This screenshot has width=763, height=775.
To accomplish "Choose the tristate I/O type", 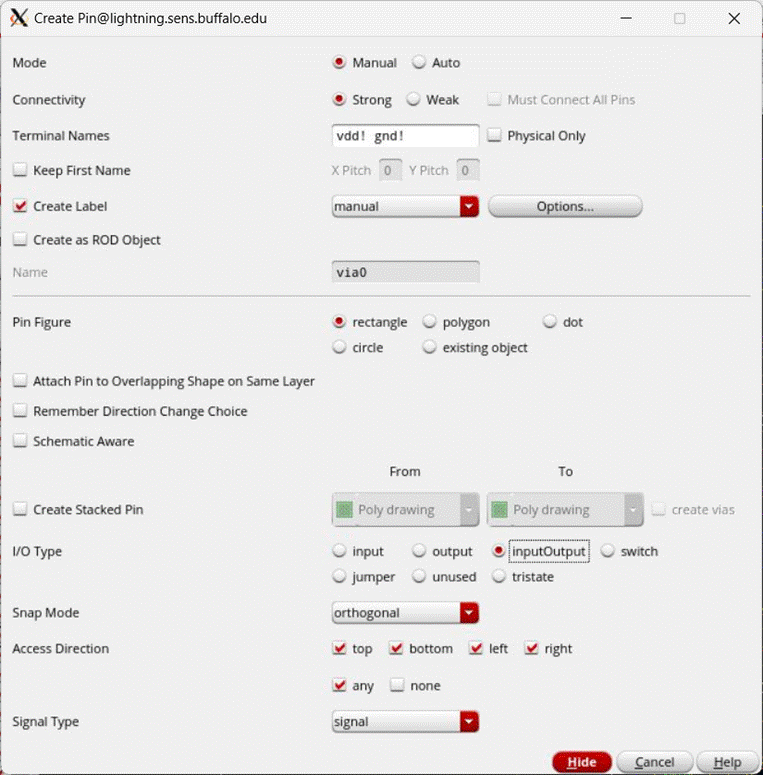I will (x=499, y=577).
